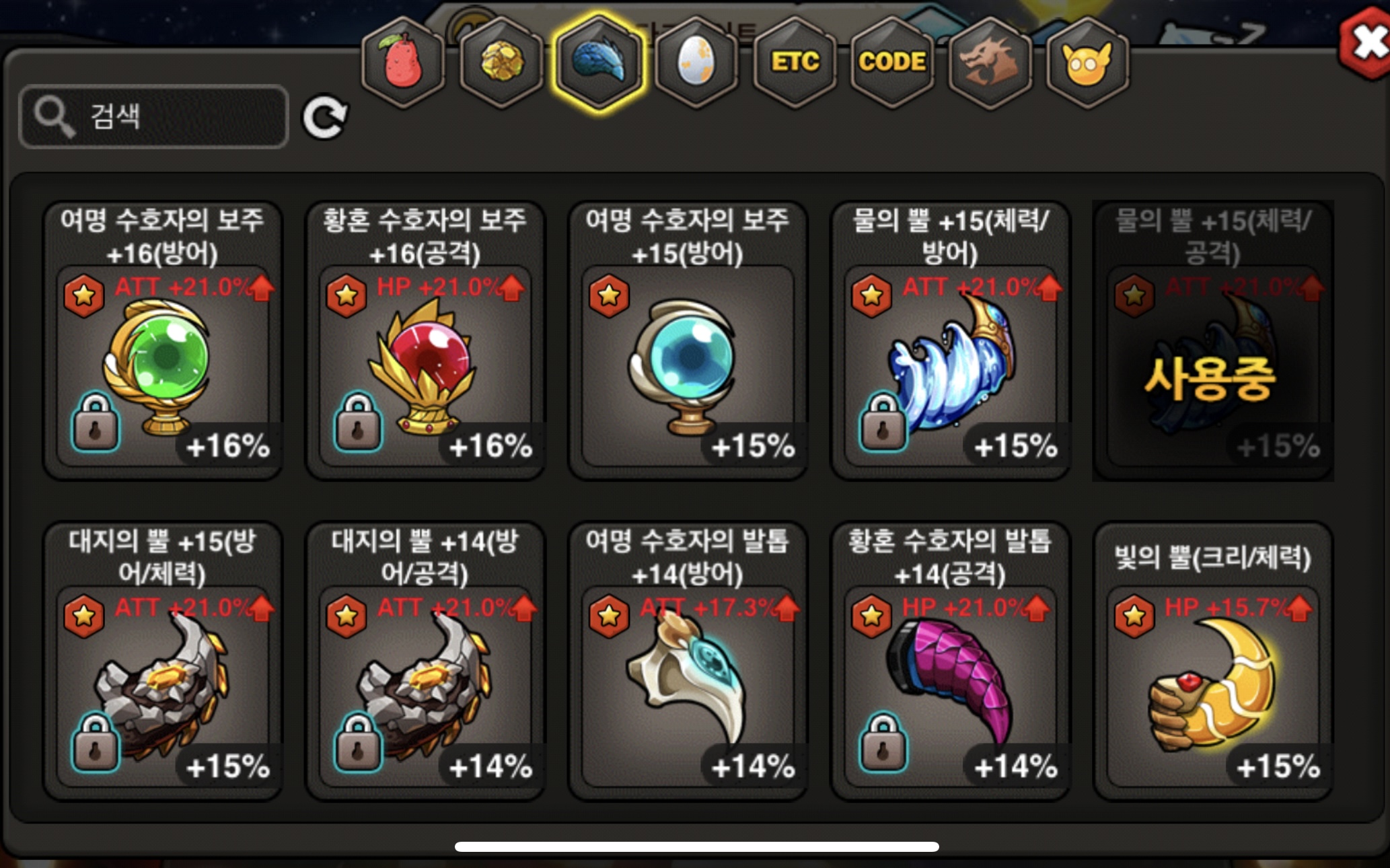Select the cyan orb 여명 수호자의 보주 +15
The height and width of the screenshot is (868, 1390).
(x=688, y=340)
